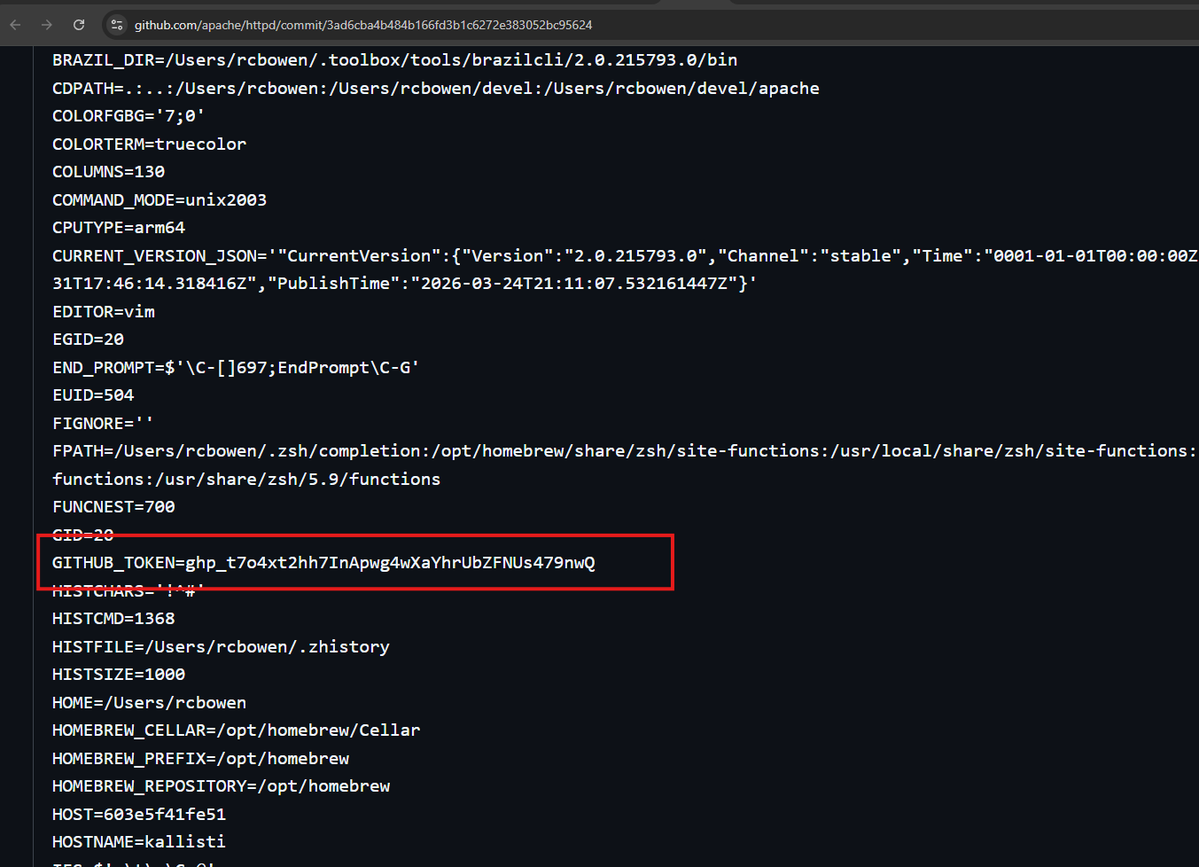Select COLUMNS=130 line

109,172
